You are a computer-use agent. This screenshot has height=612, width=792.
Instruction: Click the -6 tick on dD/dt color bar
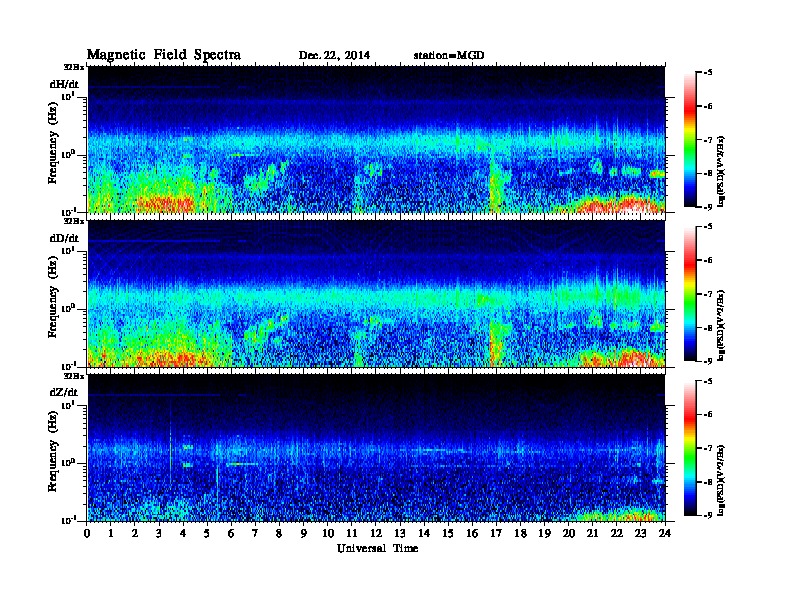708,261
